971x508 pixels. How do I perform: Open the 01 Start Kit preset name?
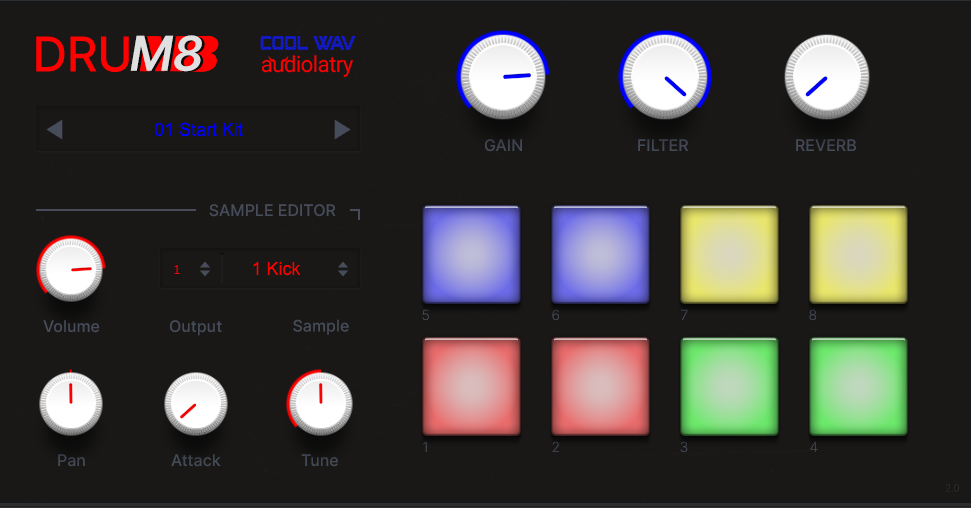198,129
